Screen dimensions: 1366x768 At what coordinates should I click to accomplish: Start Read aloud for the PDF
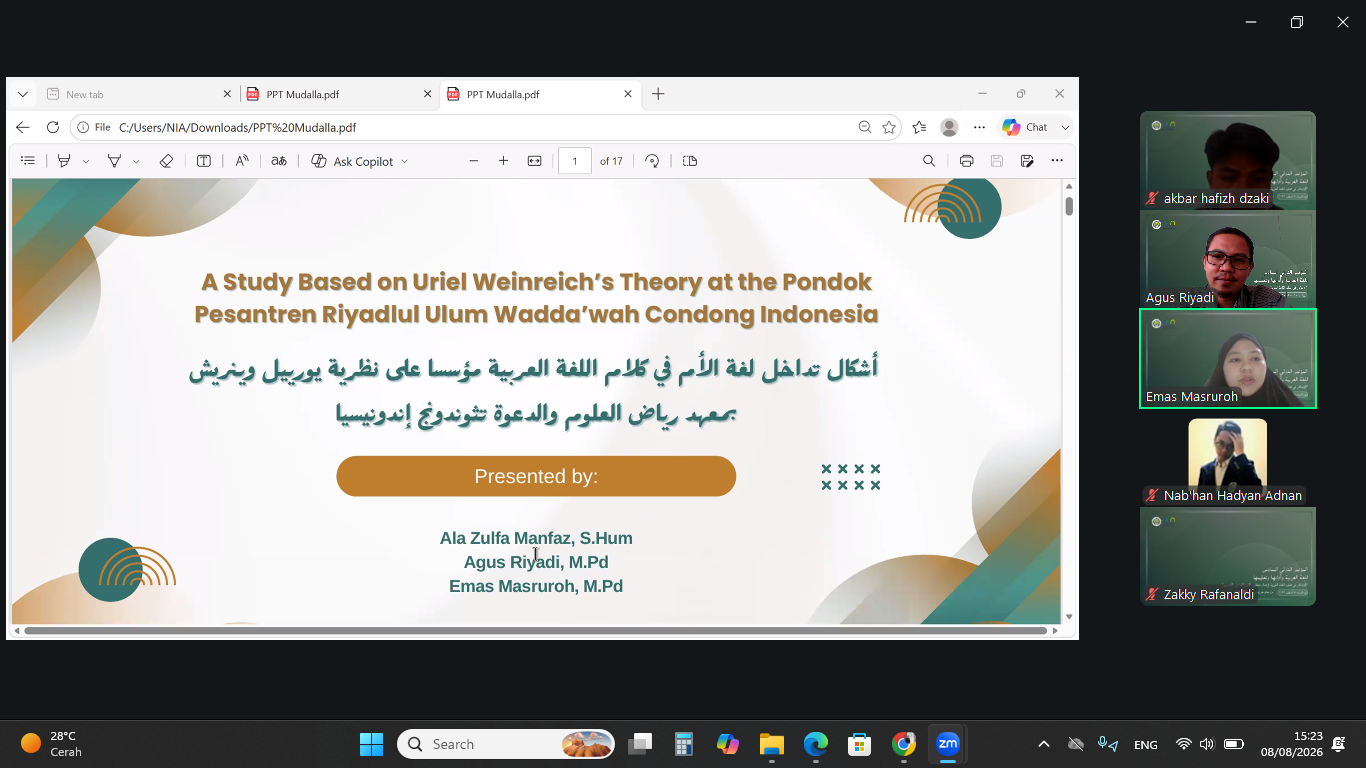242,161
